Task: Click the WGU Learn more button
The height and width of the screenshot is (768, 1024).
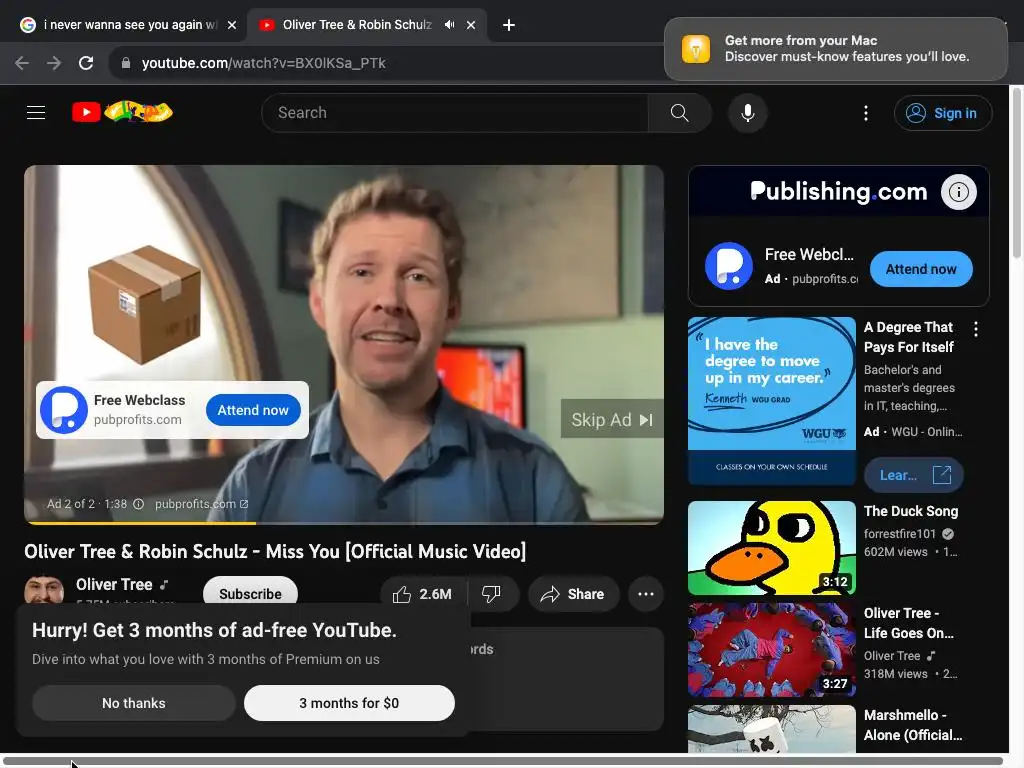Action: 913,475
